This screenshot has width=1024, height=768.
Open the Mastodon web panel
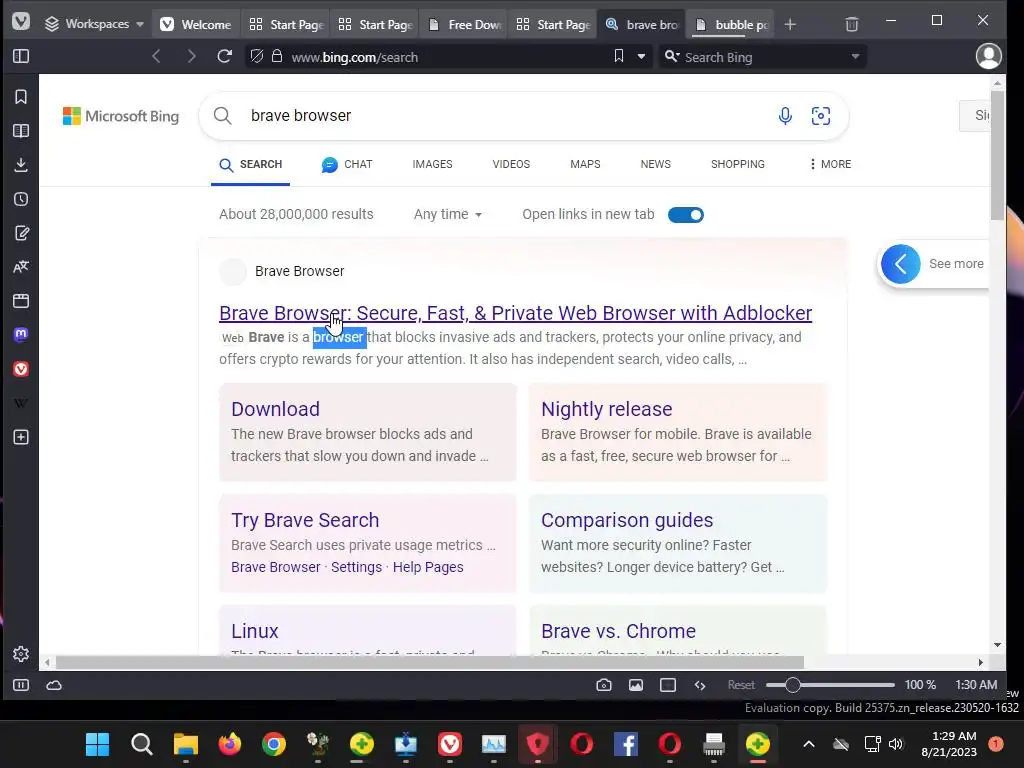pos(21,334)
